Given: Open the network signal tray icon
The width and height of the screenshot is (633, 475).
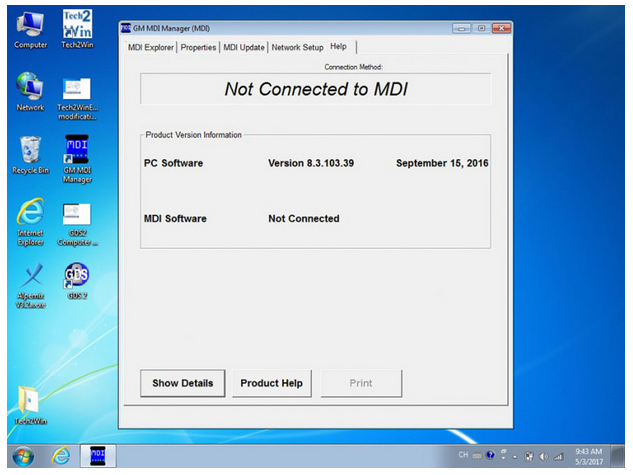Looking at the screenshot, I should coord(558,456).
